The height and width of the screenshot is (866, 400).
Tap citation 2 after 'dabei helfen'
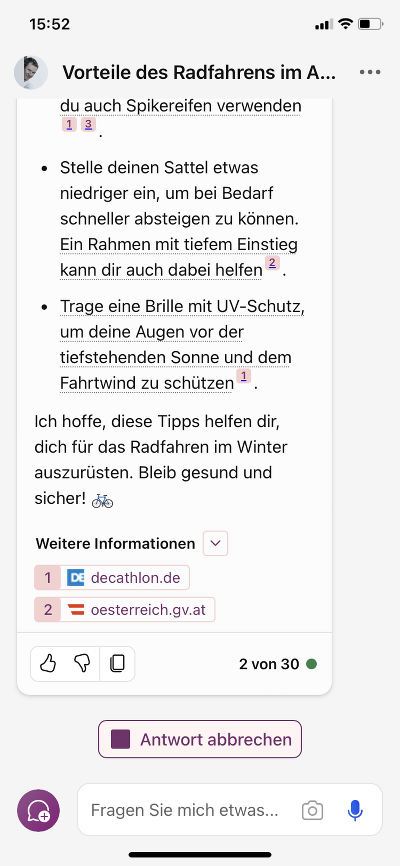click(272, 263)
